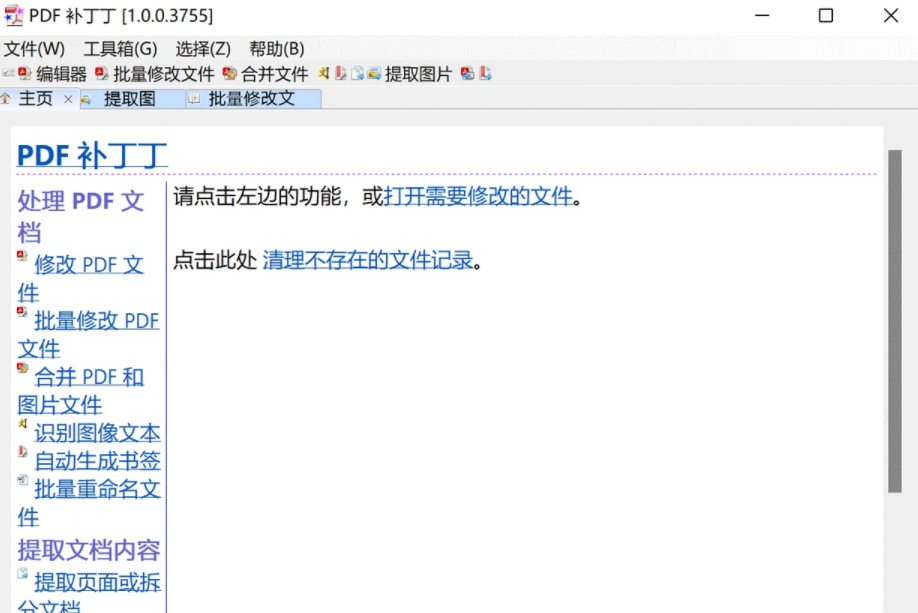Image resolution: width=918 pixels, height=613 pixels.
Task: Switch to the 提取图 tab
Action: click(132, 99)
